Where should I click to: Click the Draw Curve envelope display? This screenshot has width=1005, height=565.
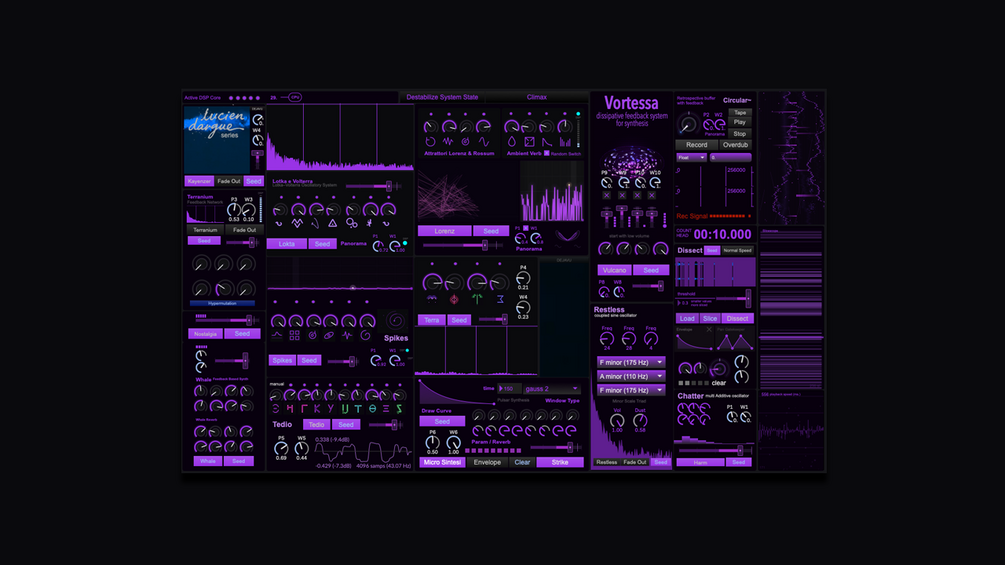coord(458,393)
